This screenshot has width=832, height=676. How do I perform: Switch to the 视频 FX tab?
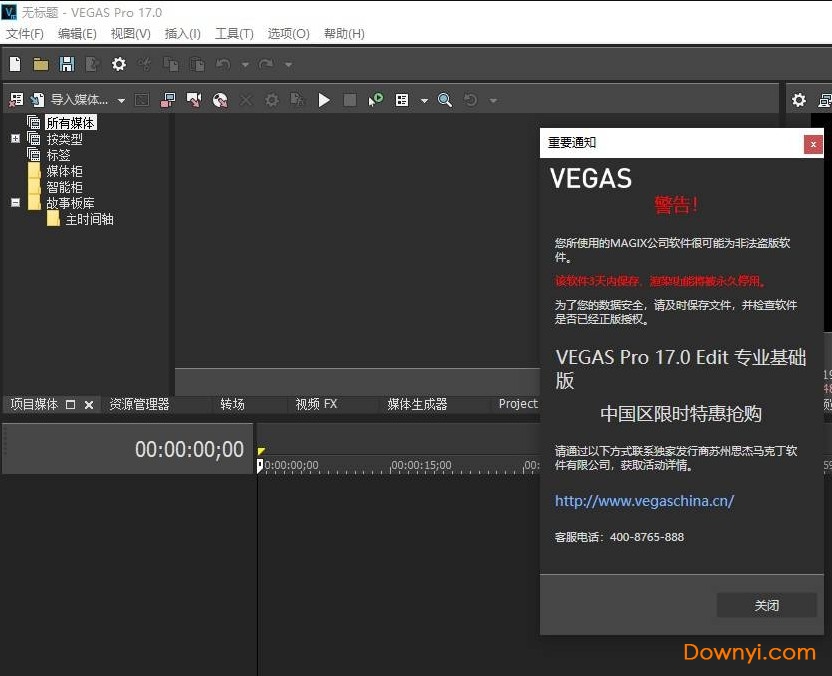click(x=316, y=404)
